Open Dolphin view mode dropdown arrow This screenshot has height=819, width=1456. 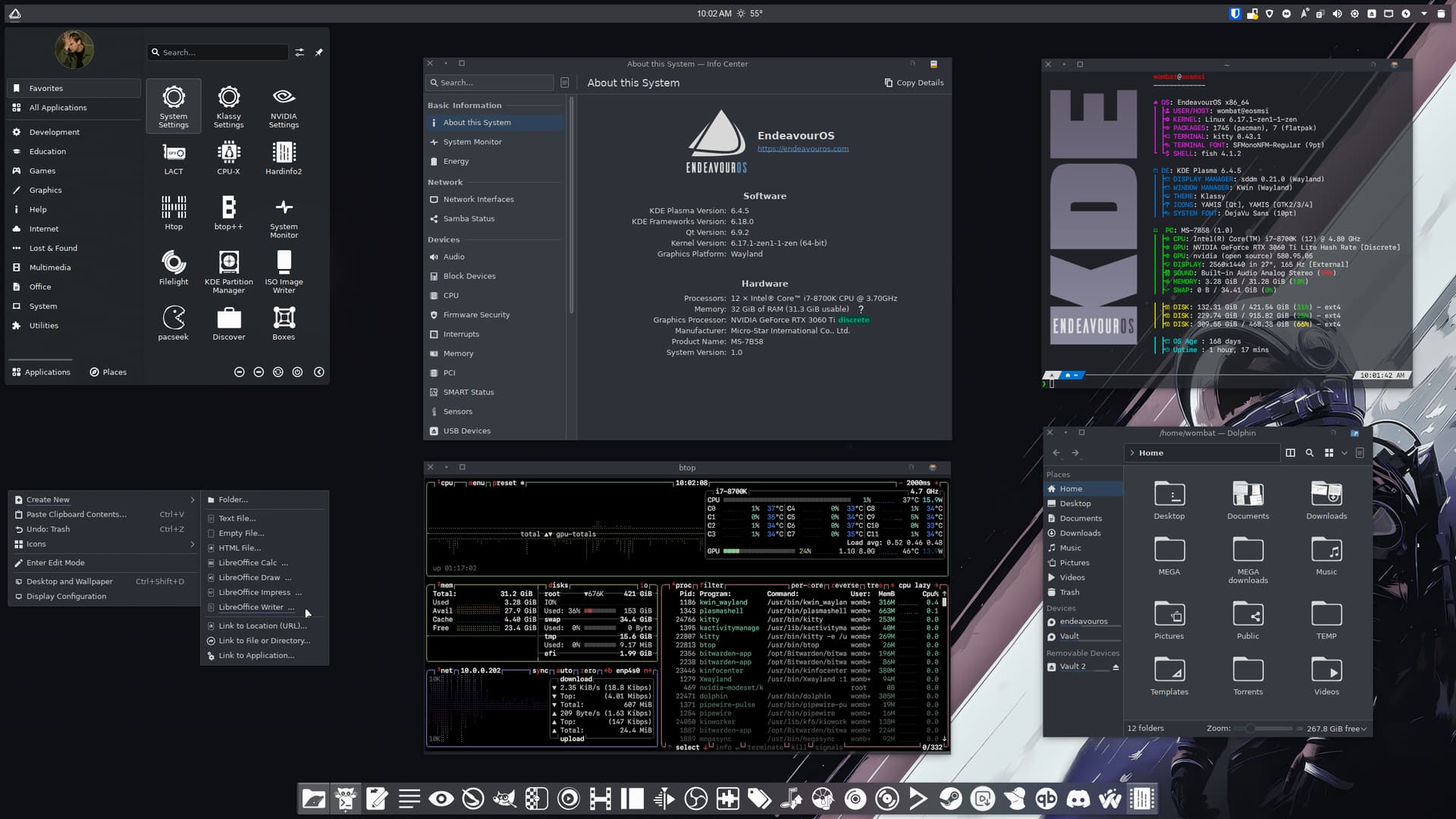[1345, 453]
